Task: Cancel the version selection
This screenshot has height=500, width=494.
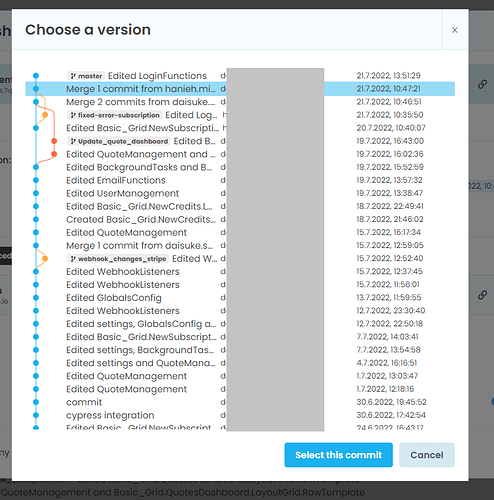Action: pos(427,455)
